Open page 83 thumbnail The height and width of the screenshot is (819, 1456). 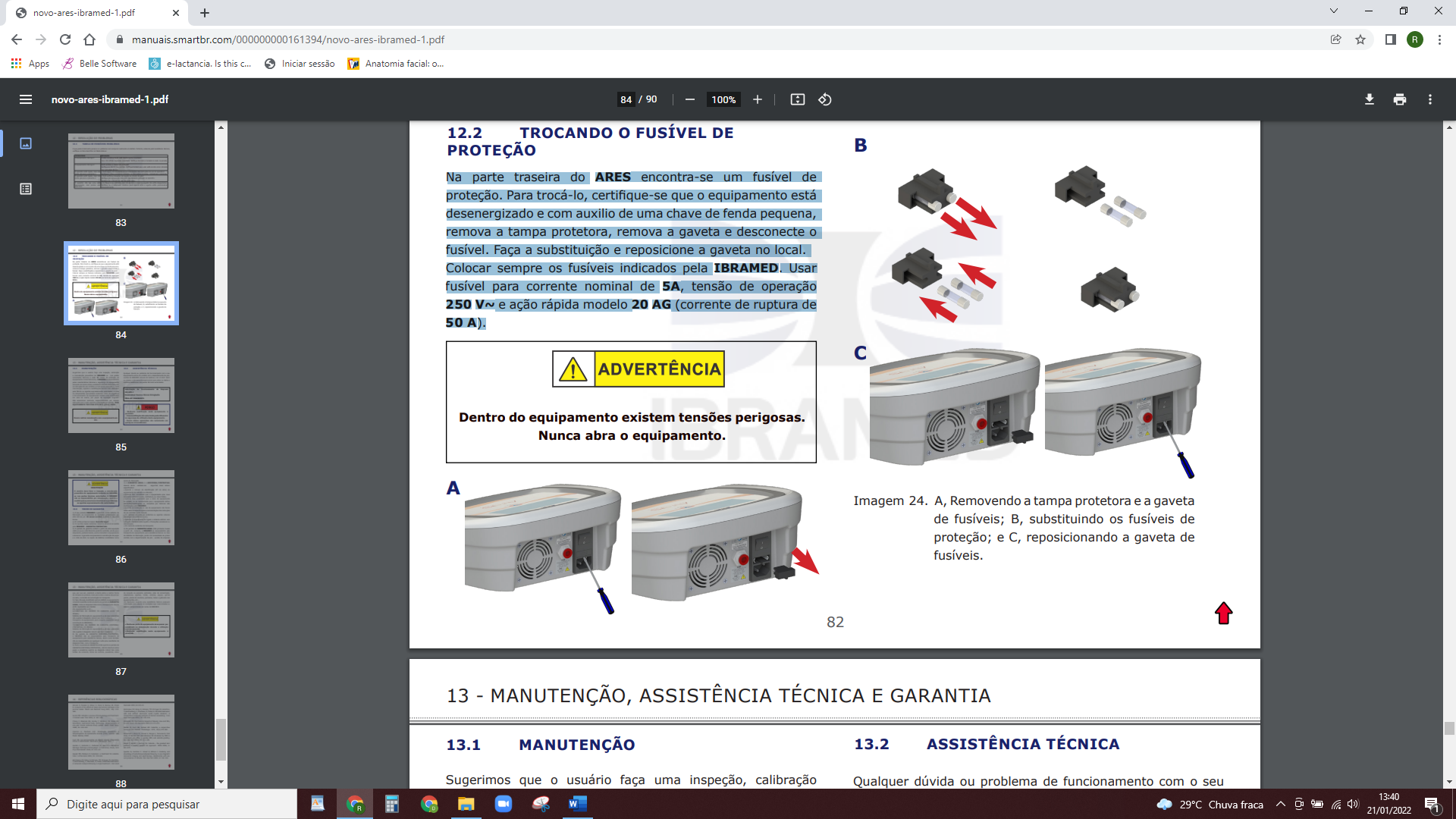121,171
